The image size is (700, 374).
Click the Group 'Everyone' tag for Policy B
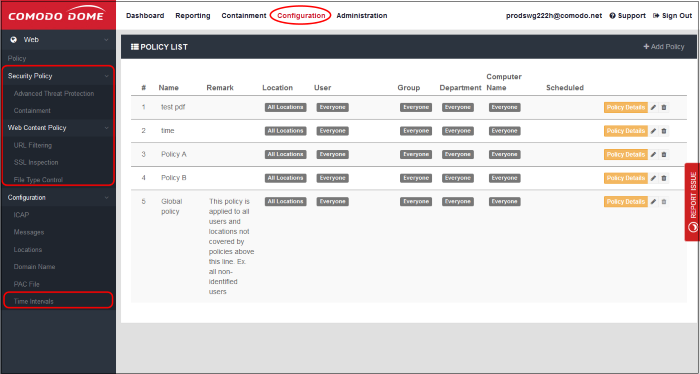[x=416, y=178]
